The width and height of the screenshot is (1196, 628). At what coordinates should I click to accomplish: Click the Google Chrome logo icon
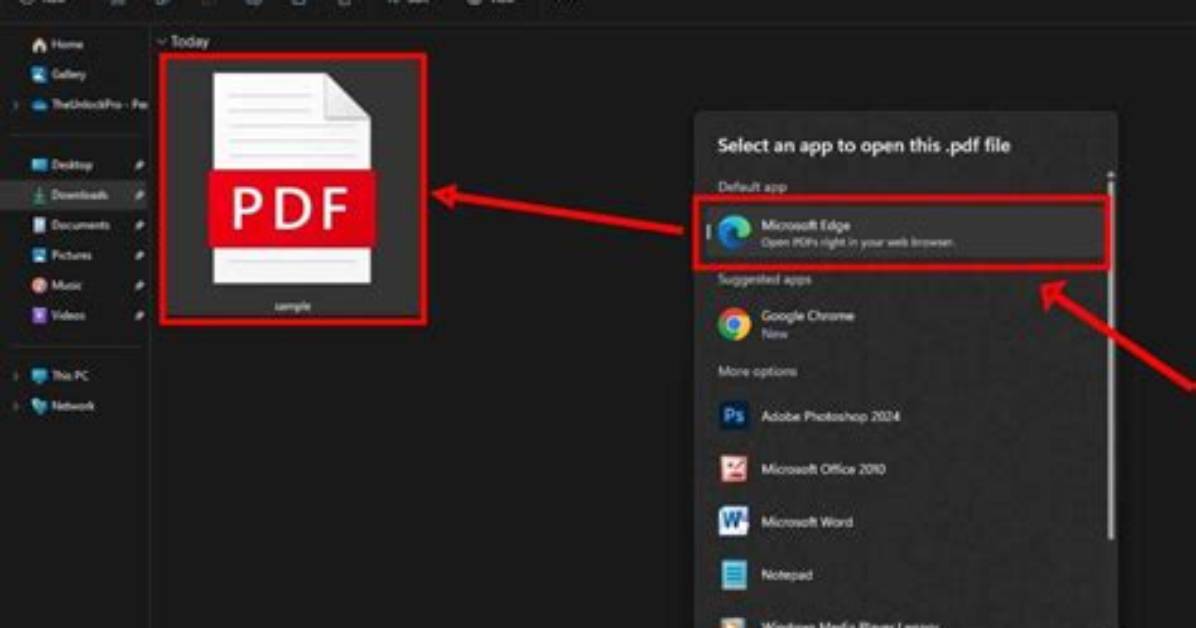(x=734, y=324)
